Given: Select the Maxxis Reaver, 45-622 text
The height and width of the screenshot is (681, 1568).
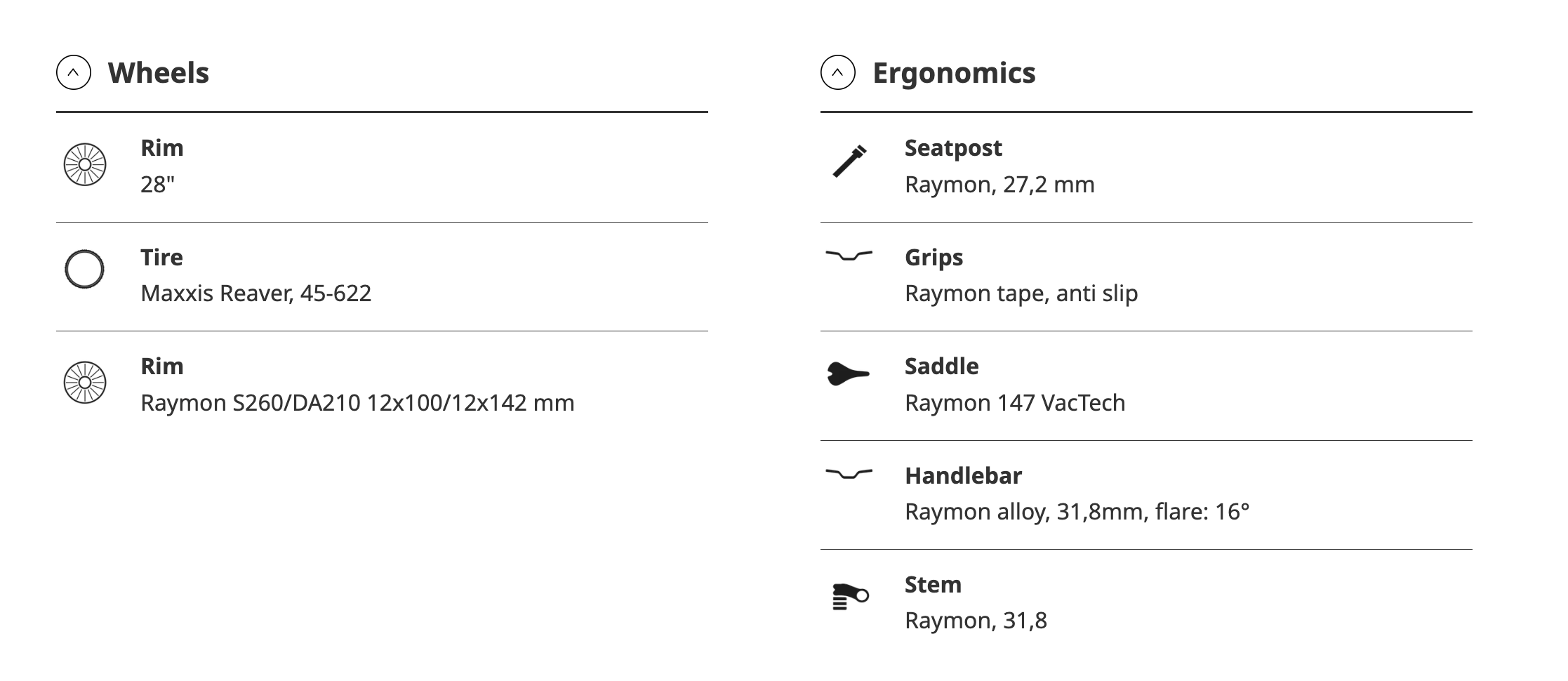Looking at the screenshot, I should pos(255,293).
